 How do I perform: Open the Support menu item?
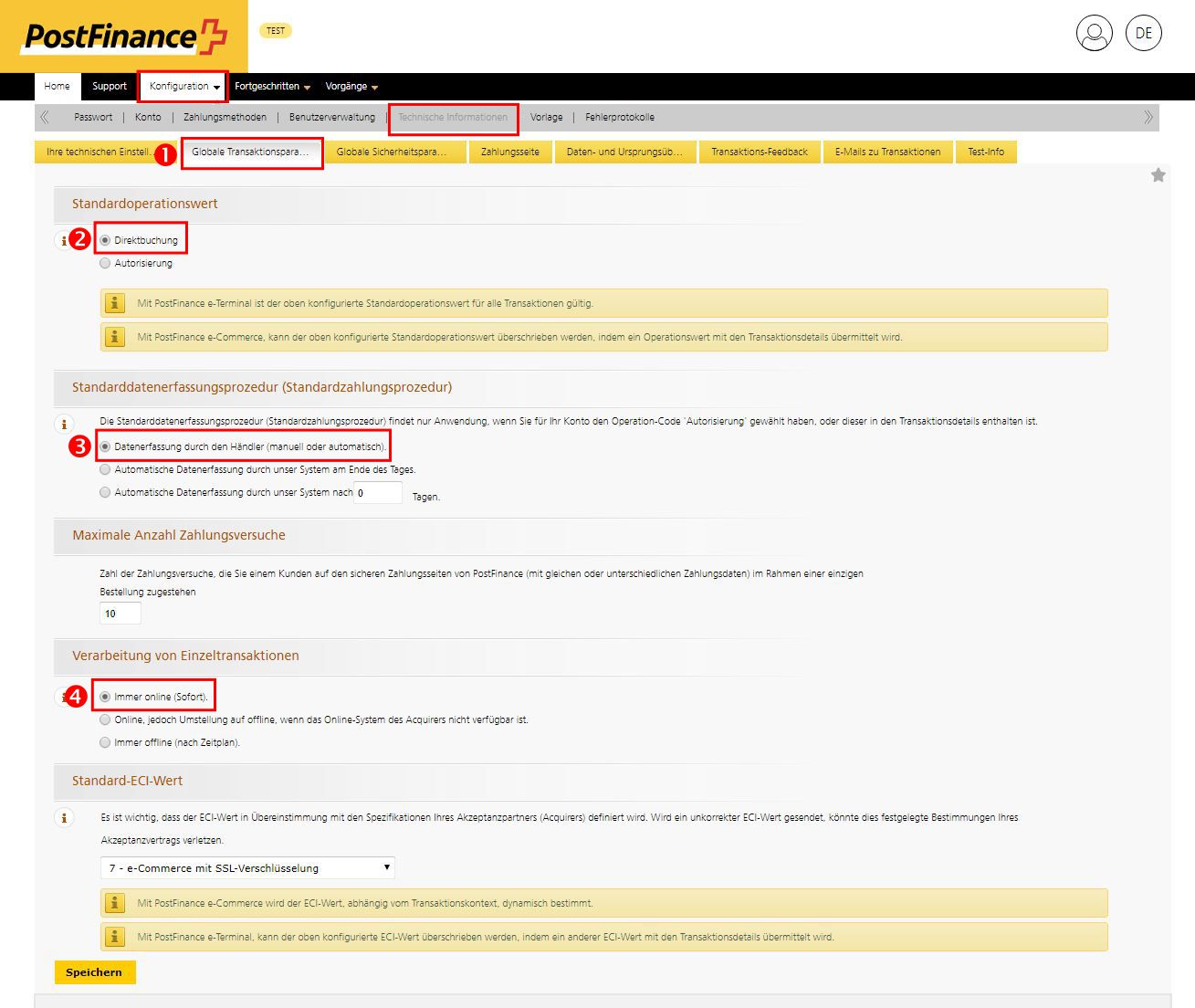[110, 87]
